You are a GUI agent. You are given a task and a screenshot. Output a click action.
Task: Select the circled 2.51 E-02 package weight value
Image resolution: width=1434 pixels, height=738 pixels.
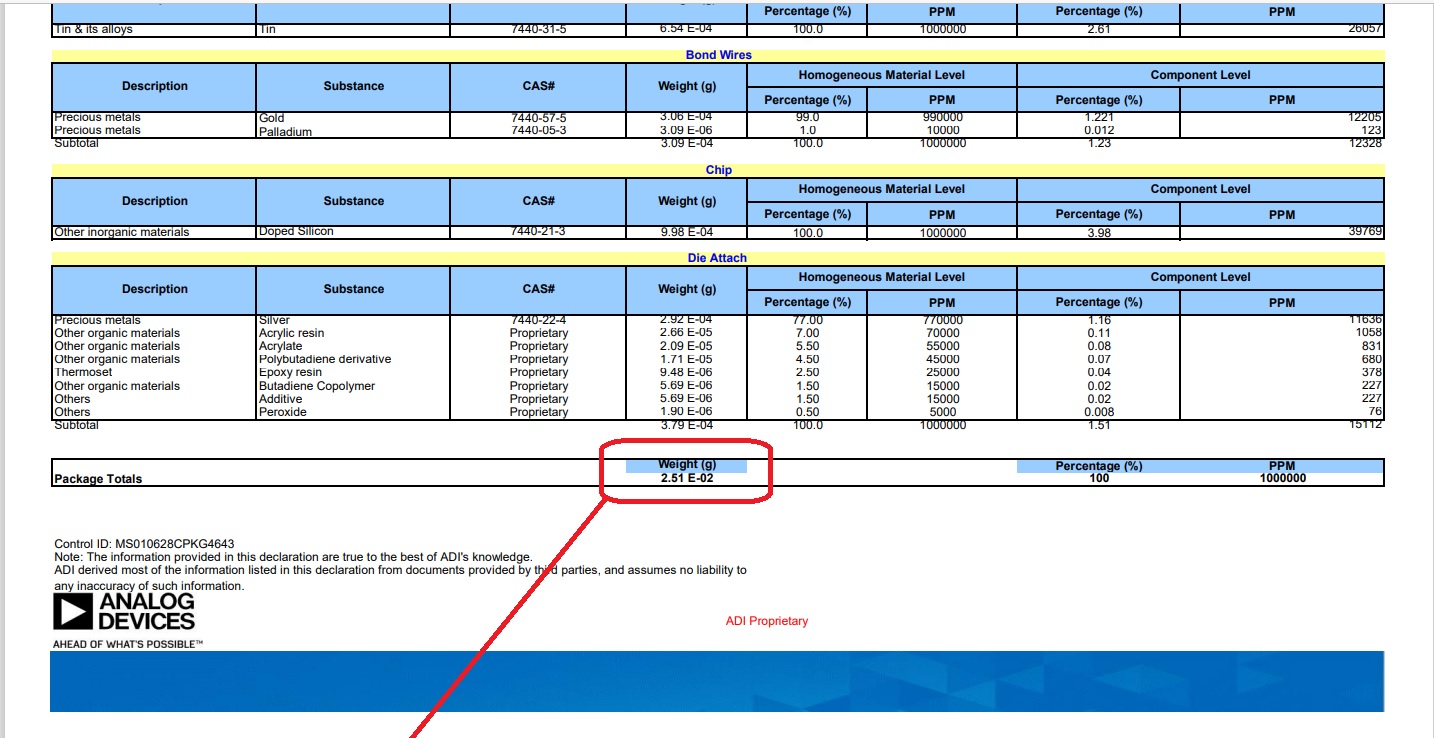(x=686, y=479)
